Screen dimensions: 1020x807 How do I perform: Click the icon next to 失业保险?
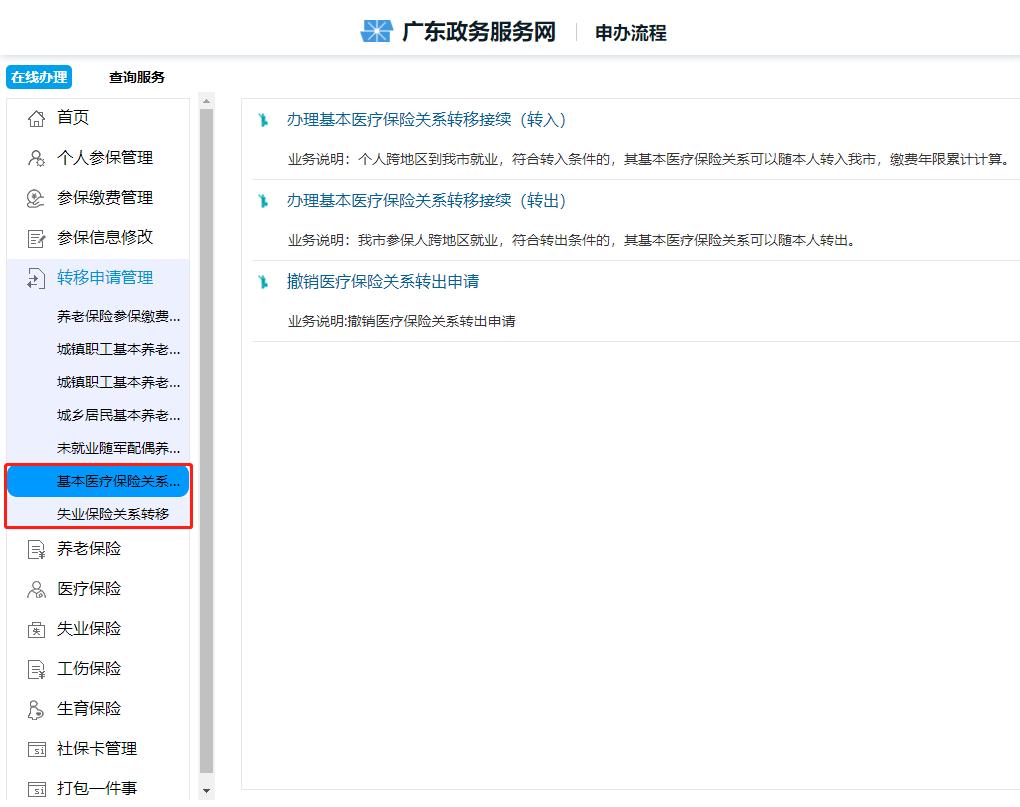[x=35, y=628]
